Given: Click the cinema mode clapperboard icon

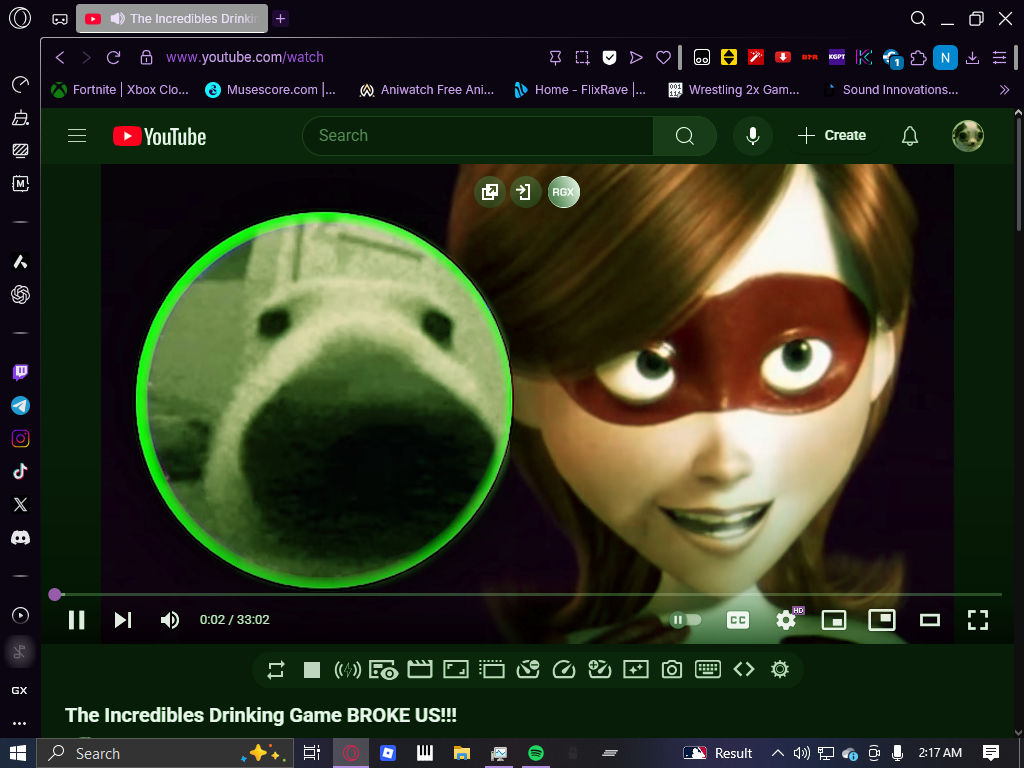Looking at the screenshot, I should pos(420,669).
